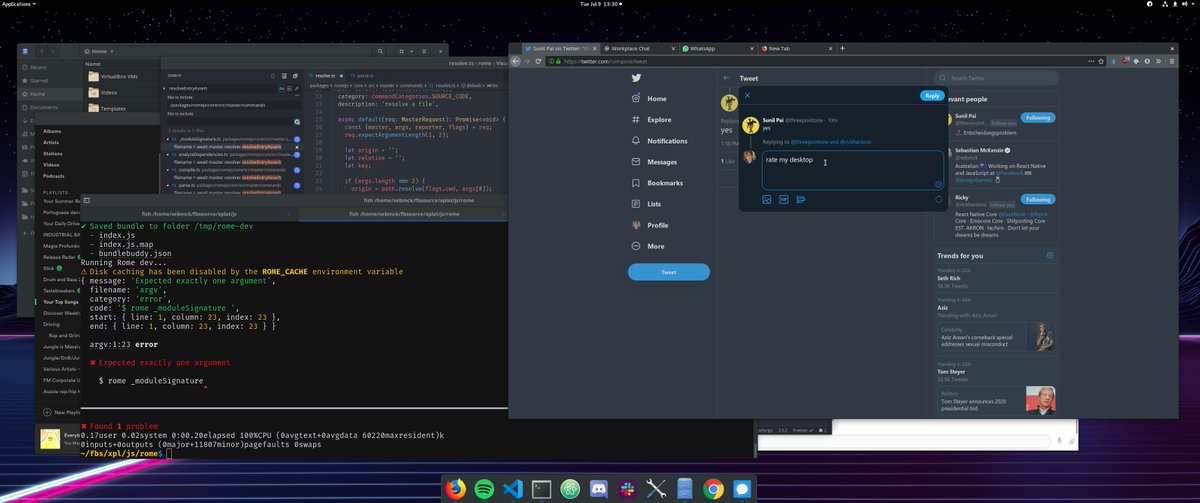Viewport: 1200px width, 503px height.
Task: Open Twitter Profile page
Action: [x=650, y=225]
